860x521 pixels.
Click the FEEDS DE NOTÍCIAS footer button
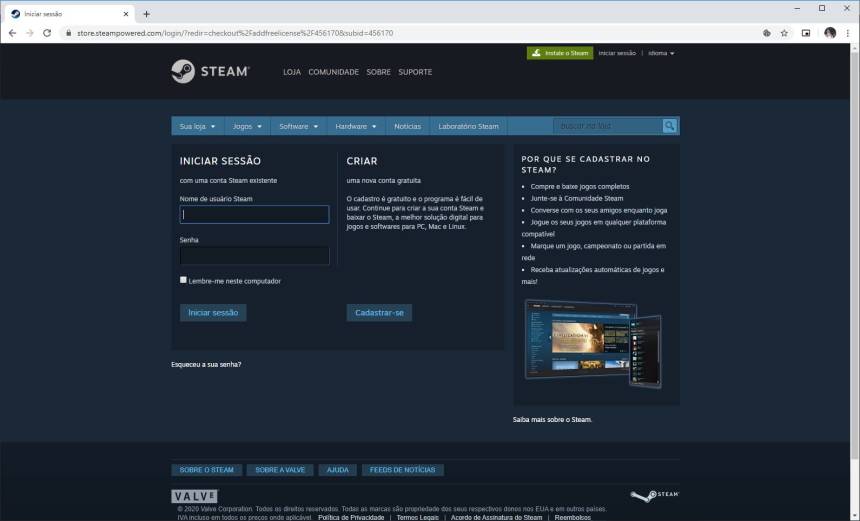click(x=403, y=470)
